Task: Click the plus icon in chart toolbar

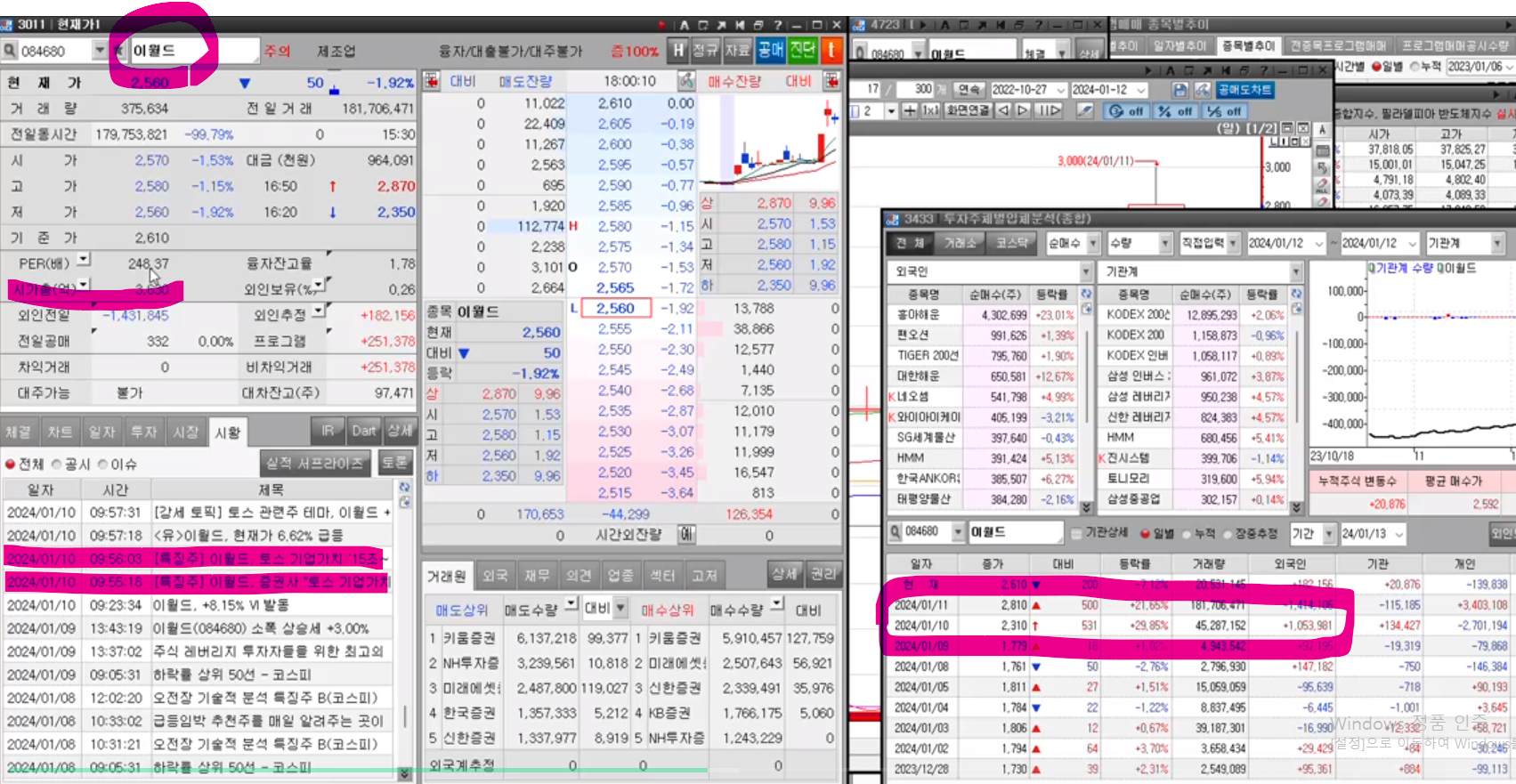Action: [909, 110]
